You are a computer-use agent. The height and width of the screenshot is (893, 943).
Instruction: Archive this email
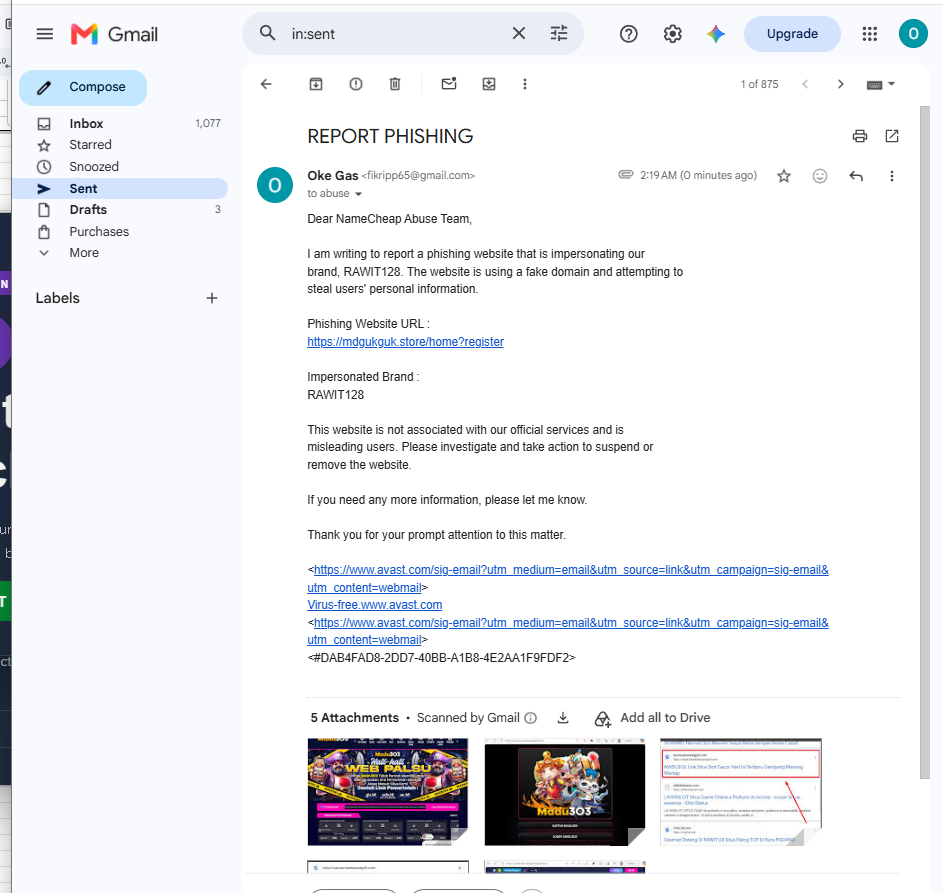[316, 84]
